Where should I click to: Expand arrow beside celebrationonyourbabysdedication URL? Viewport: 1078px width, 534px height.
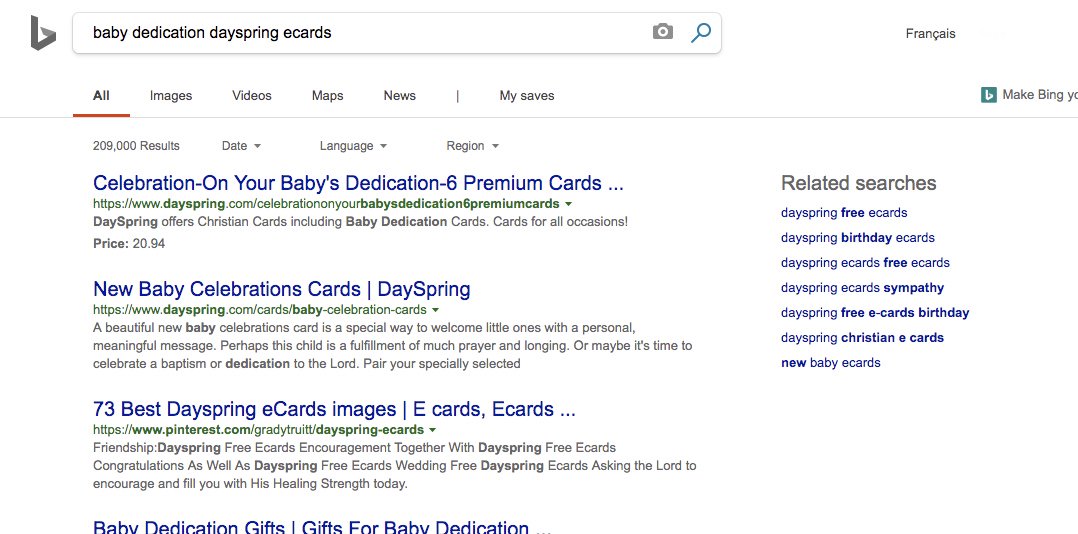[569, 204]
